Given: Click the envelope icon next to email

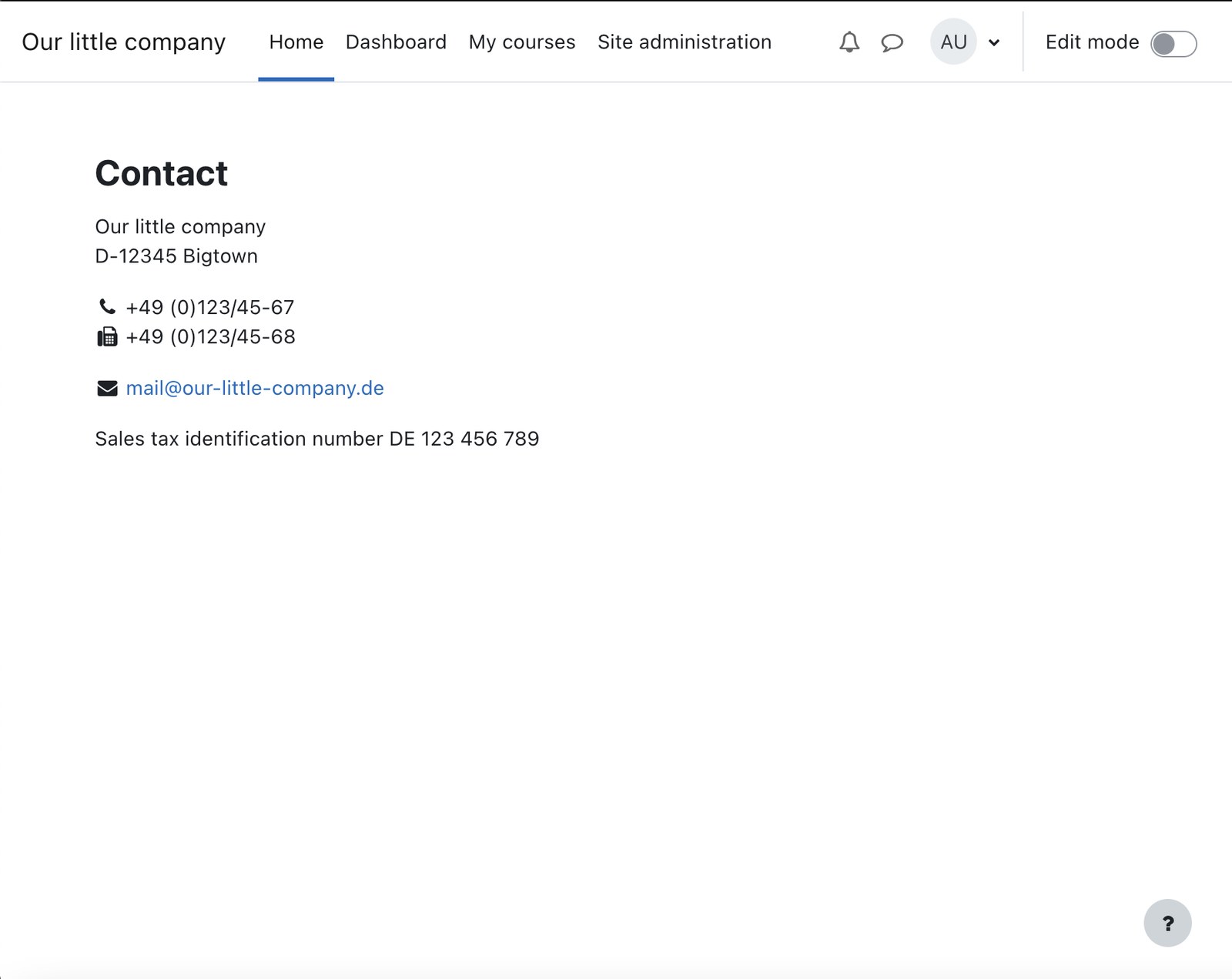Looking at the screenshot, I should (107, 388).
